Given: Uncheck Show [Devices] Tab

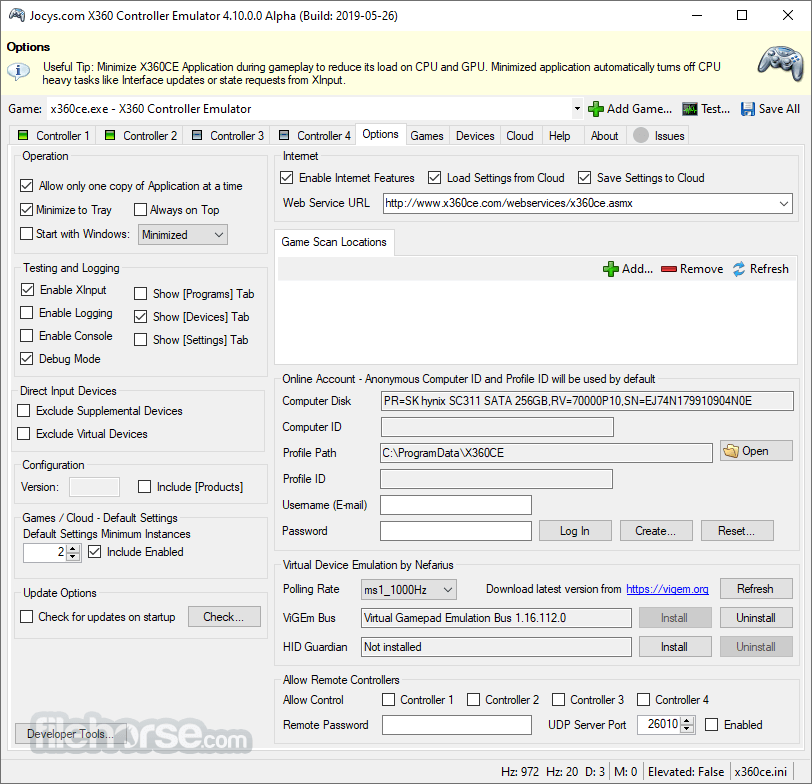Looking at the screenshot, I should [140, 316].
